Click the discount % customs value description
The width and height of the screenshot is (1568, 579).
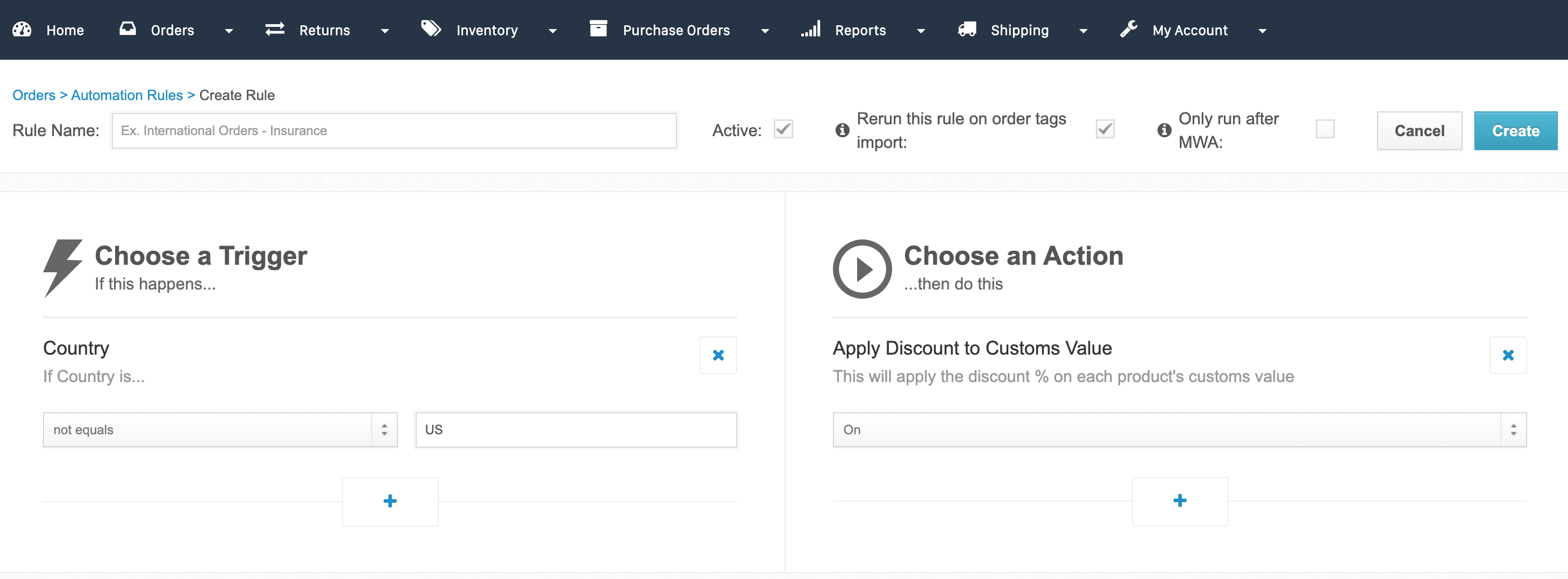(x=1064, y=376)
